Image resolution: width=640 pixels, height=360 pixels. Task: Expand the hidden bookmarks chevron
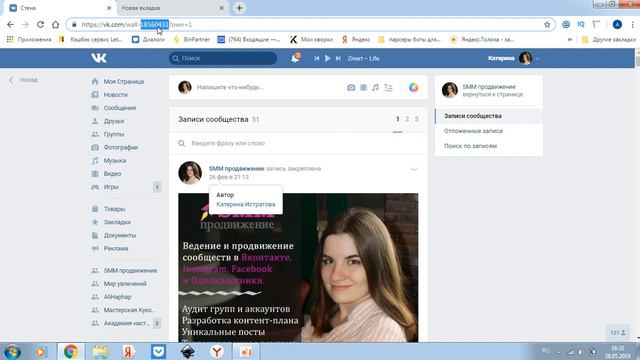[570, 40]
